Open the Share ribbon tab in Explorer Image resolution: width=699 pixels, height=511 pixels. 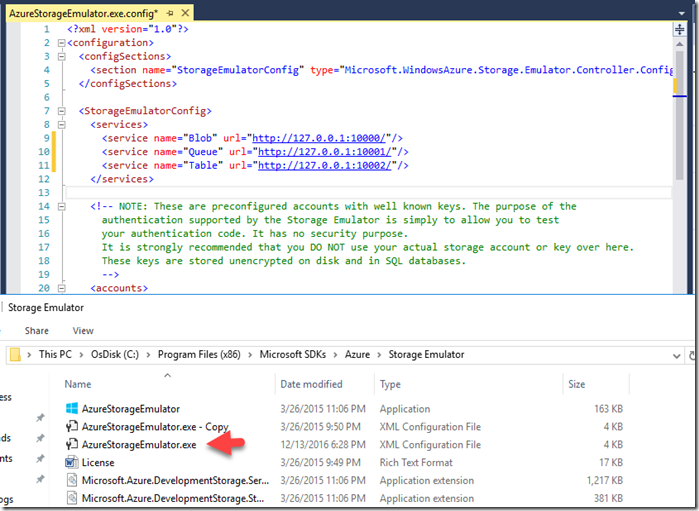click(x=37, y=331)
